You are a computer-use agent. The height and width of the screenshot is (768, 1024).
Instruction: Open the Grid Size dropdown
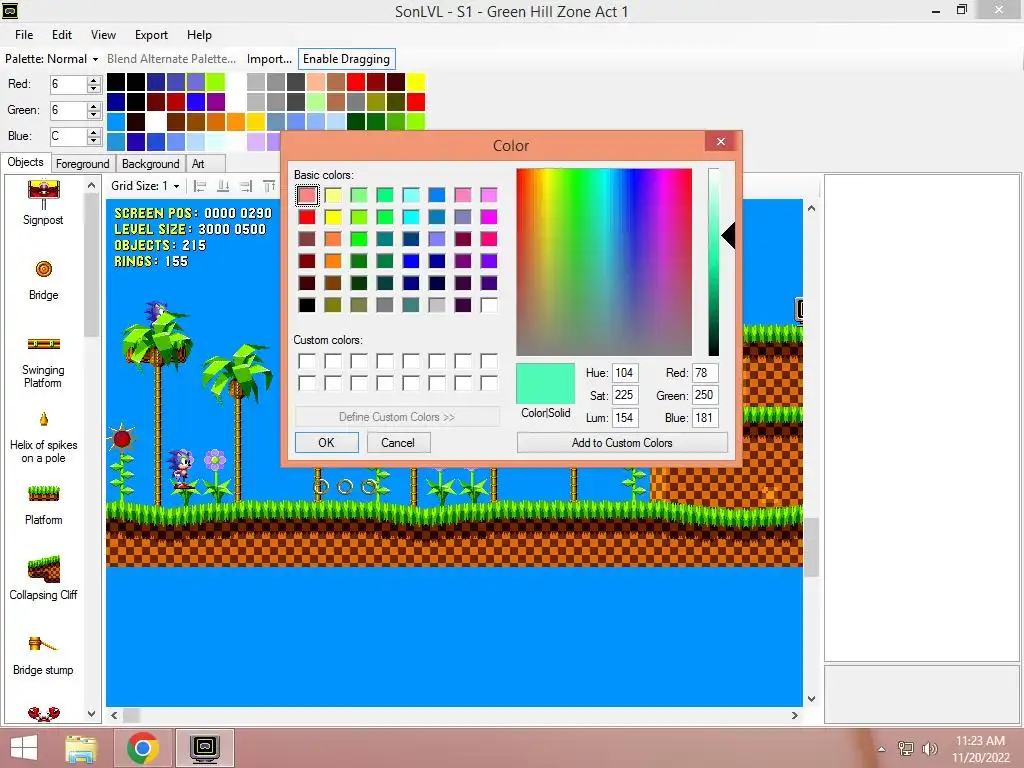tap(145, 186)
